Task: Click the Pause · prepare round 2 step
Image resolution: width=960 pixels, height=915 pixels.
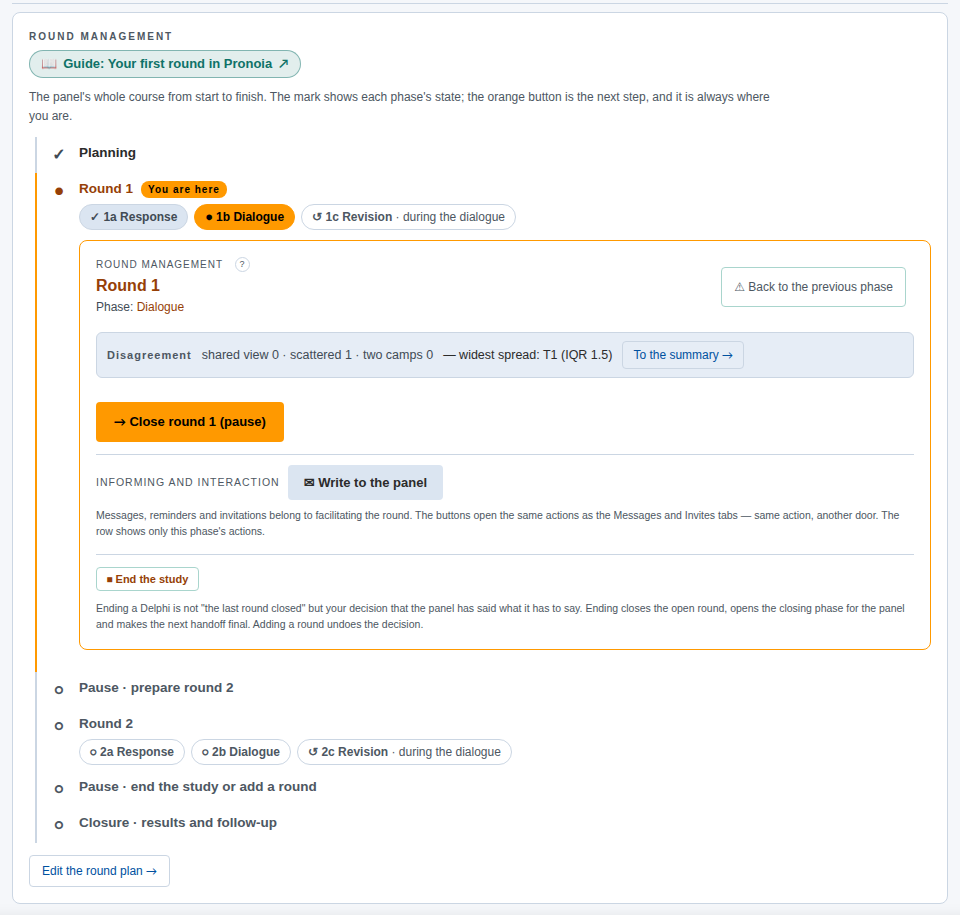Action: [156, 688]
